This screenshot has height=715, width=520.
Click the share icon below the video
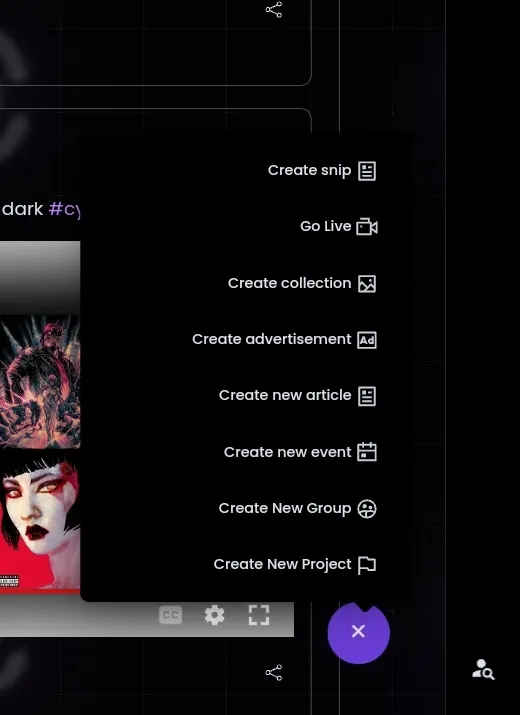click(274, 673)
